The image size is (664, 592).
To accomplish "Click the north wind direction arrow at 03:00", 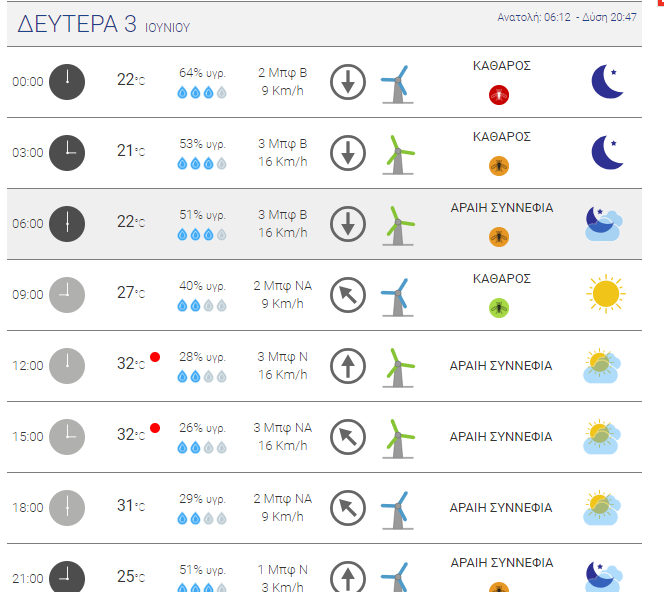I will (348, 153).
